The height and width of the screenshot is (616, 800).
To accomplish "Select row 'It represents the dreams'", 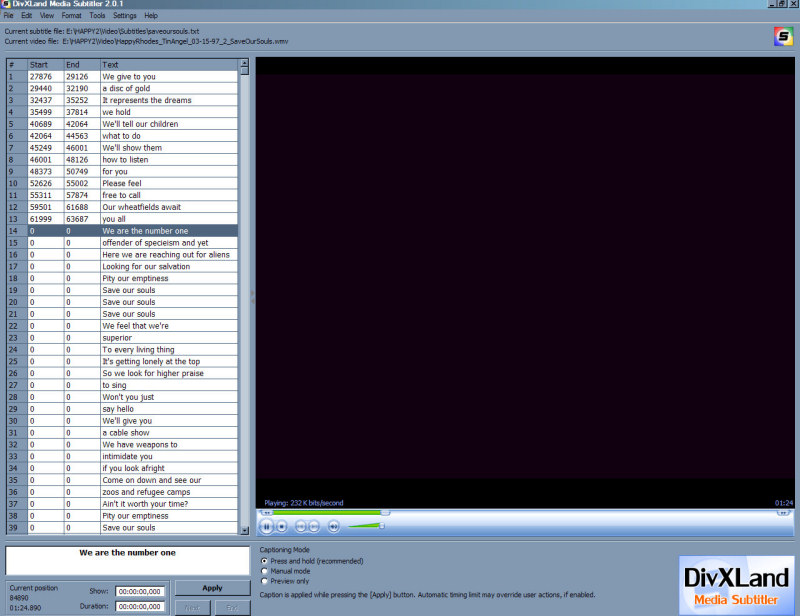I will (x=122, y=100).
